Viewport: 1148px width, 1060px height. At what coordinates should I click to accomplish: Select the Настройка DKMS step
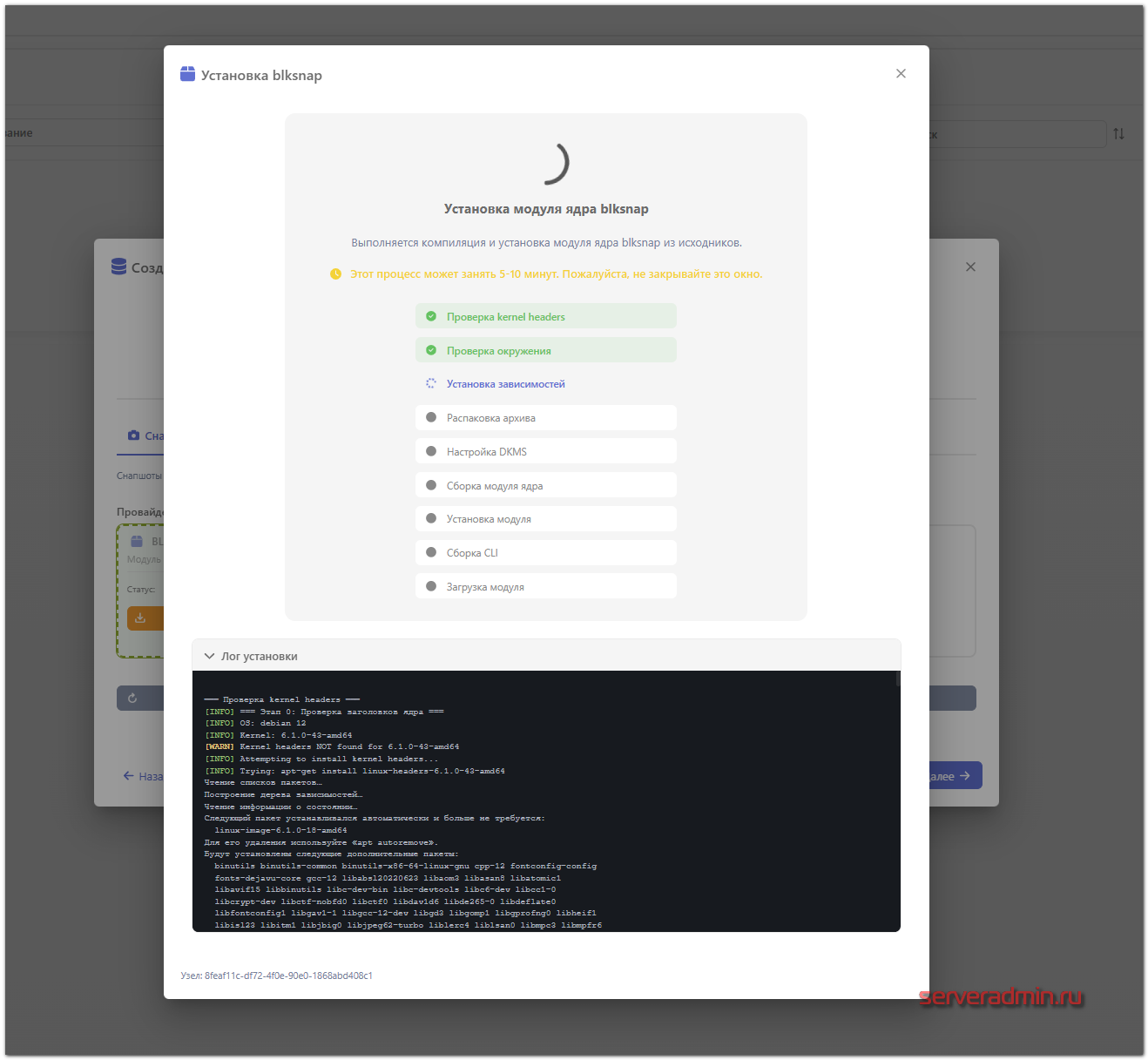546,451
